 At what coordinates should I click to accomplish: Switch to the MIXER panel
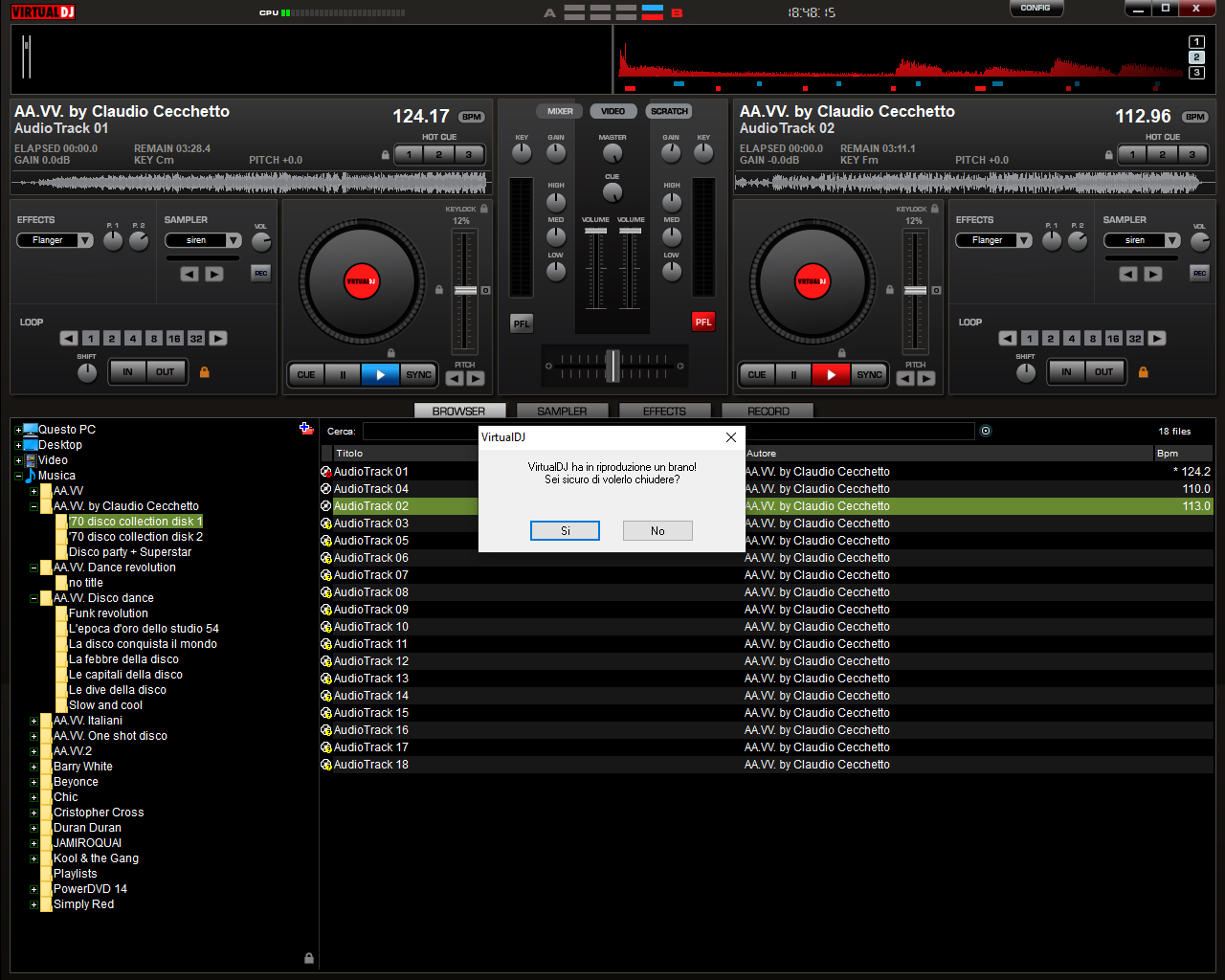pyautogui.click(x=560, y=111)
